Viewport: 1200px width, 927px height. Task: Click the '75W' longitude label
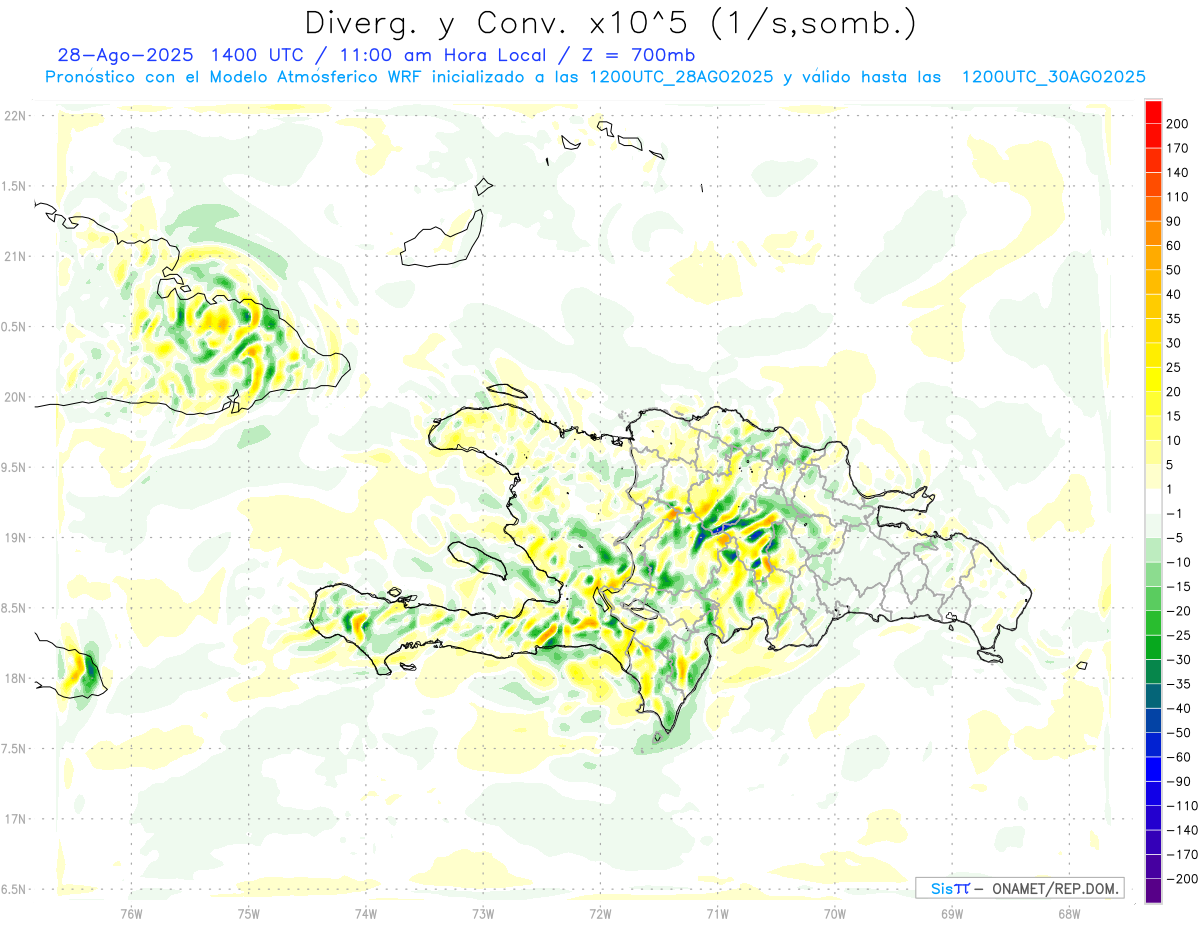249,913
